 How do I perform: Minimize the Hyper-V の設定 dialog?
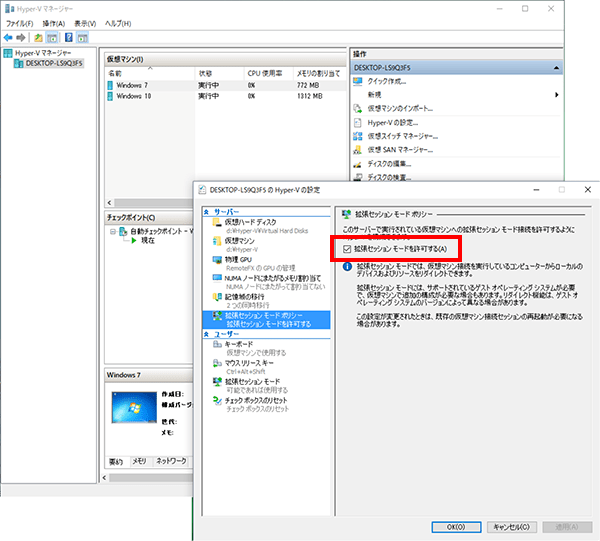[536, 189]
